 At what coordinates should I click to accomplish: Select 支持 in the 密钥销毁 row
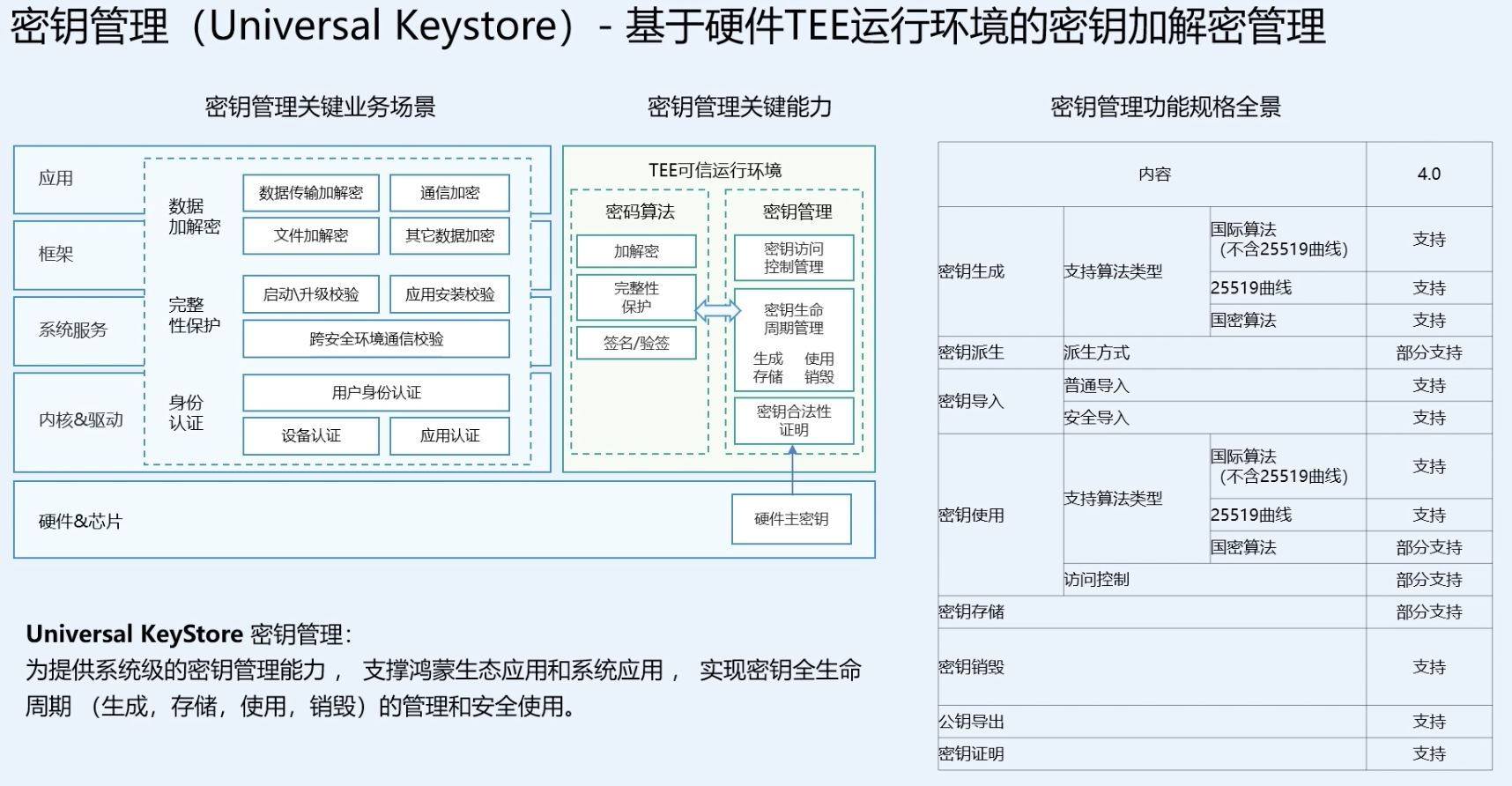point(1429,667)
